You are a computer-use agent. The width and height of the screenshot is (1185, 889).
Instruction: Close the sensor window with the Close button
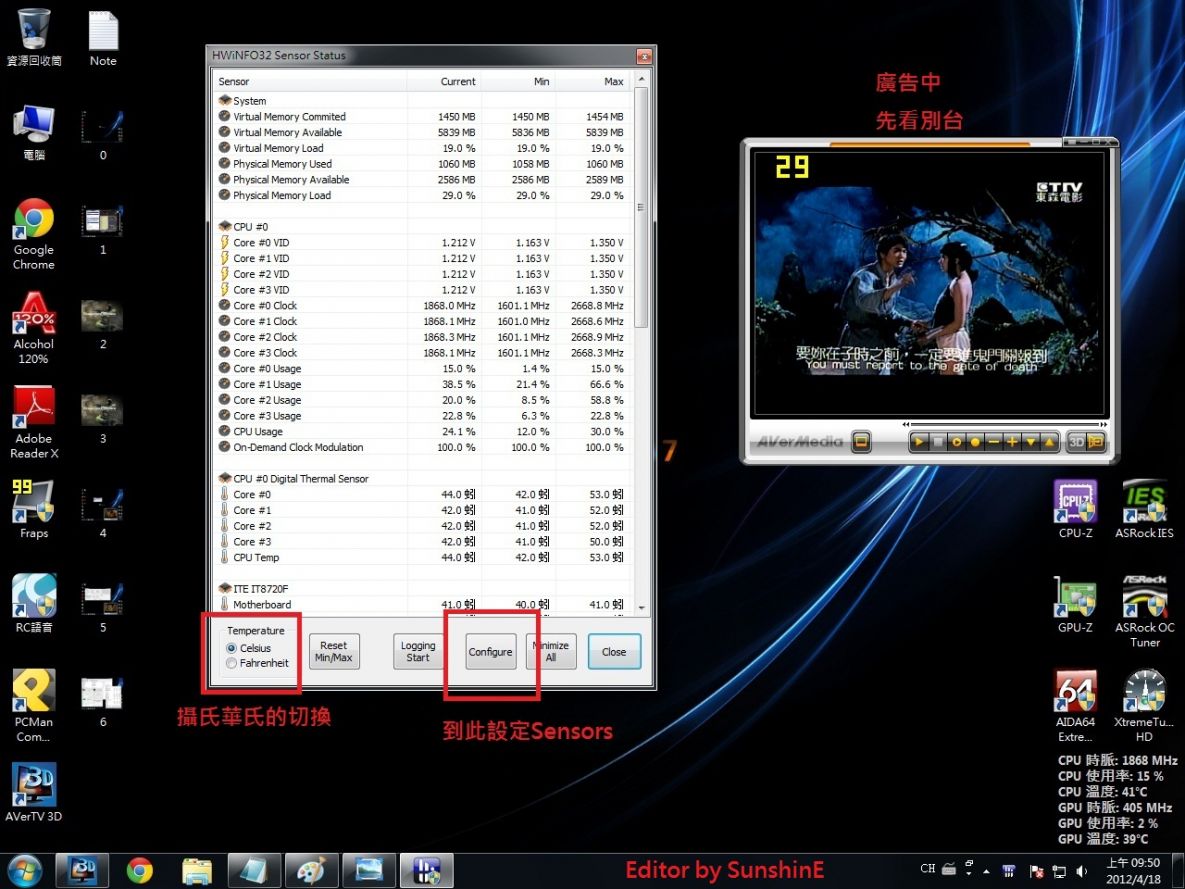tap(614, 652)
